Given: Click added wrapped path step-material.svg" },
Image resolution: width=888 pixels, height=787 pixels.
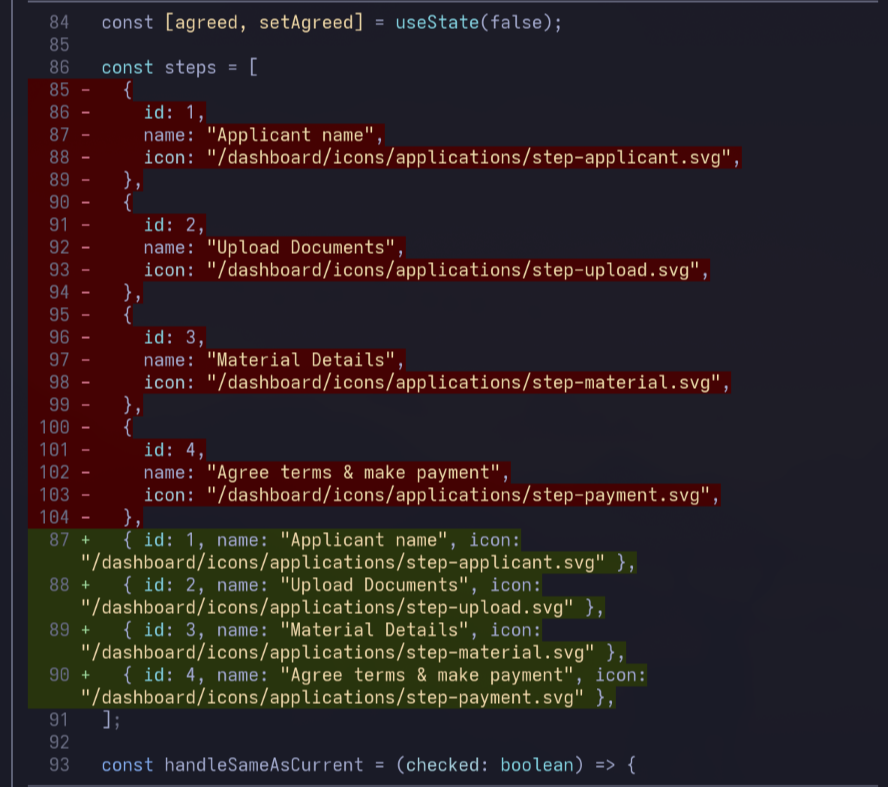Looking at the screenshot, I should point(353,653).
